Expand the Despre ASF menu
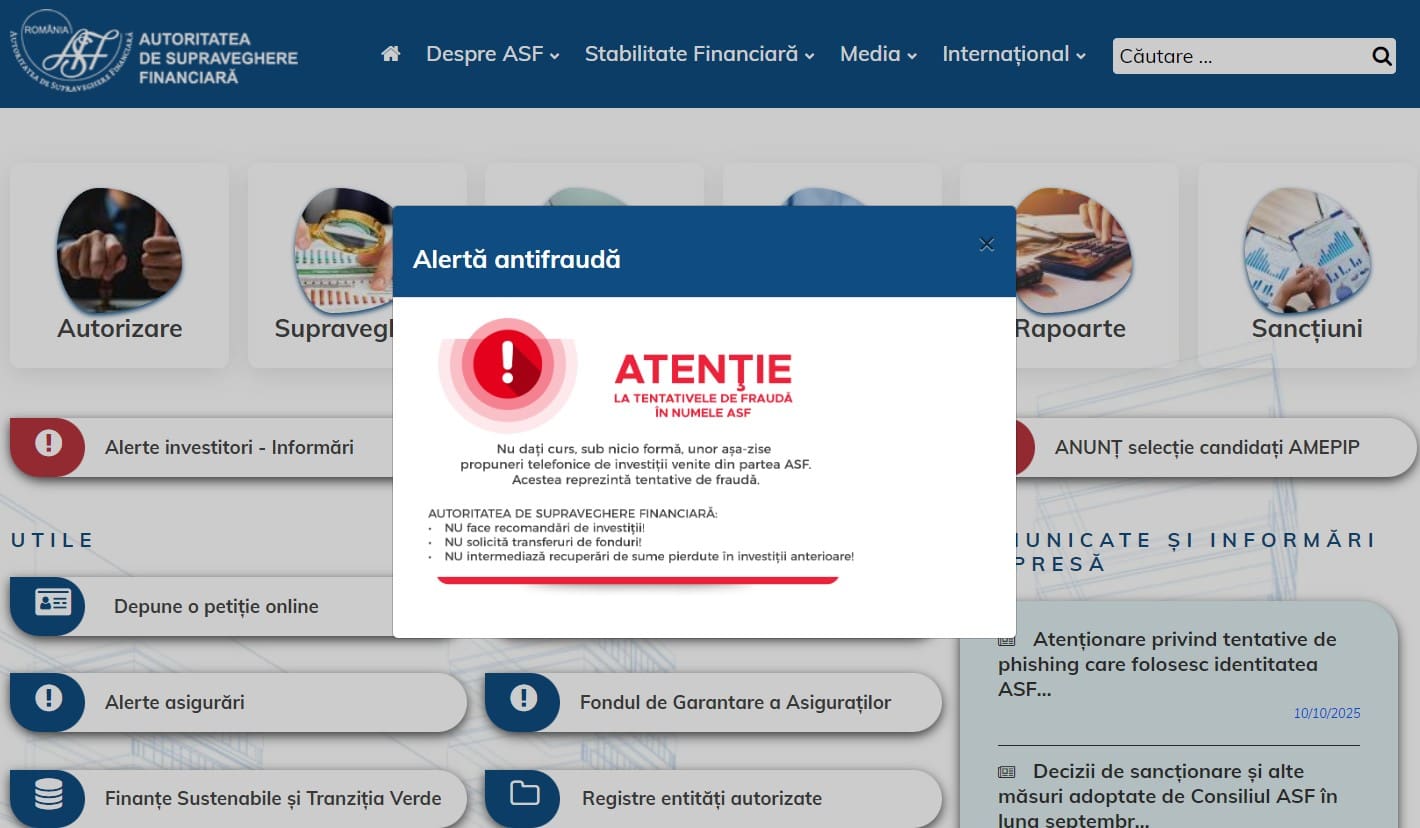Screen dimensions: 1420x828 [493, 54]
